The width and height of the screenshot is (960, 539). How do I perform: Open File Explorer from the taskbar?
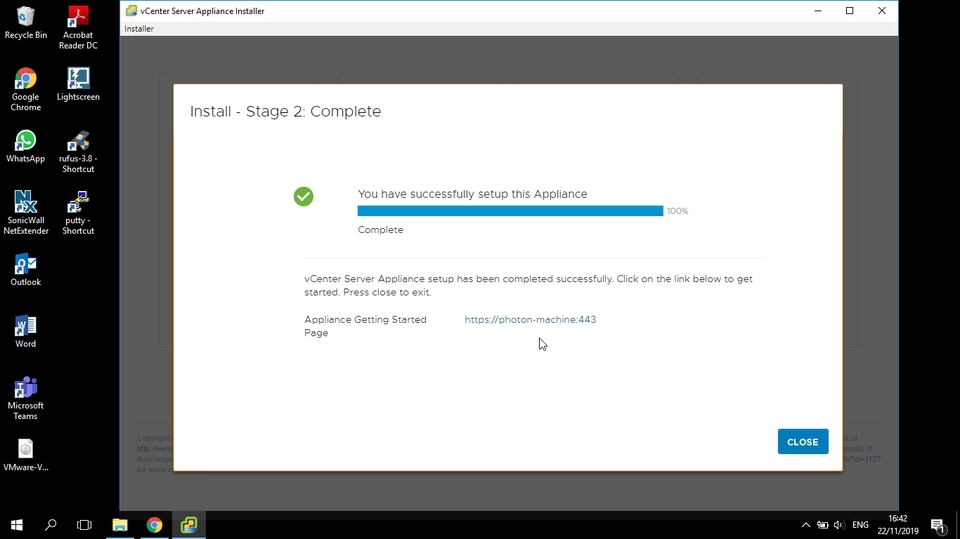[x=120, y=525]
